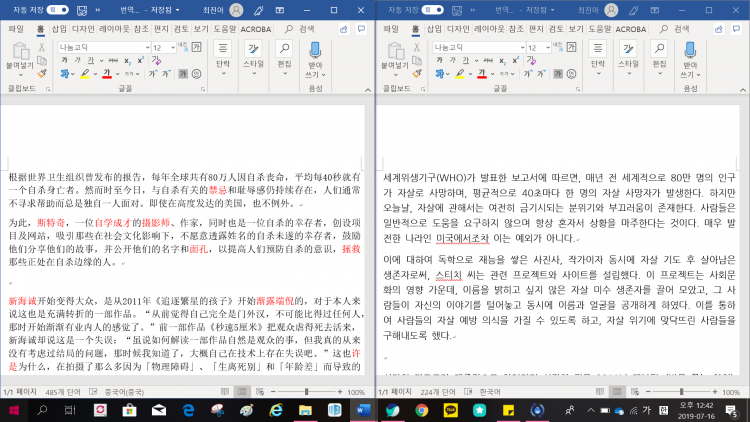750x422 pixels.
Task: Click ribbon display options in left window
Action: pos(280,10)
